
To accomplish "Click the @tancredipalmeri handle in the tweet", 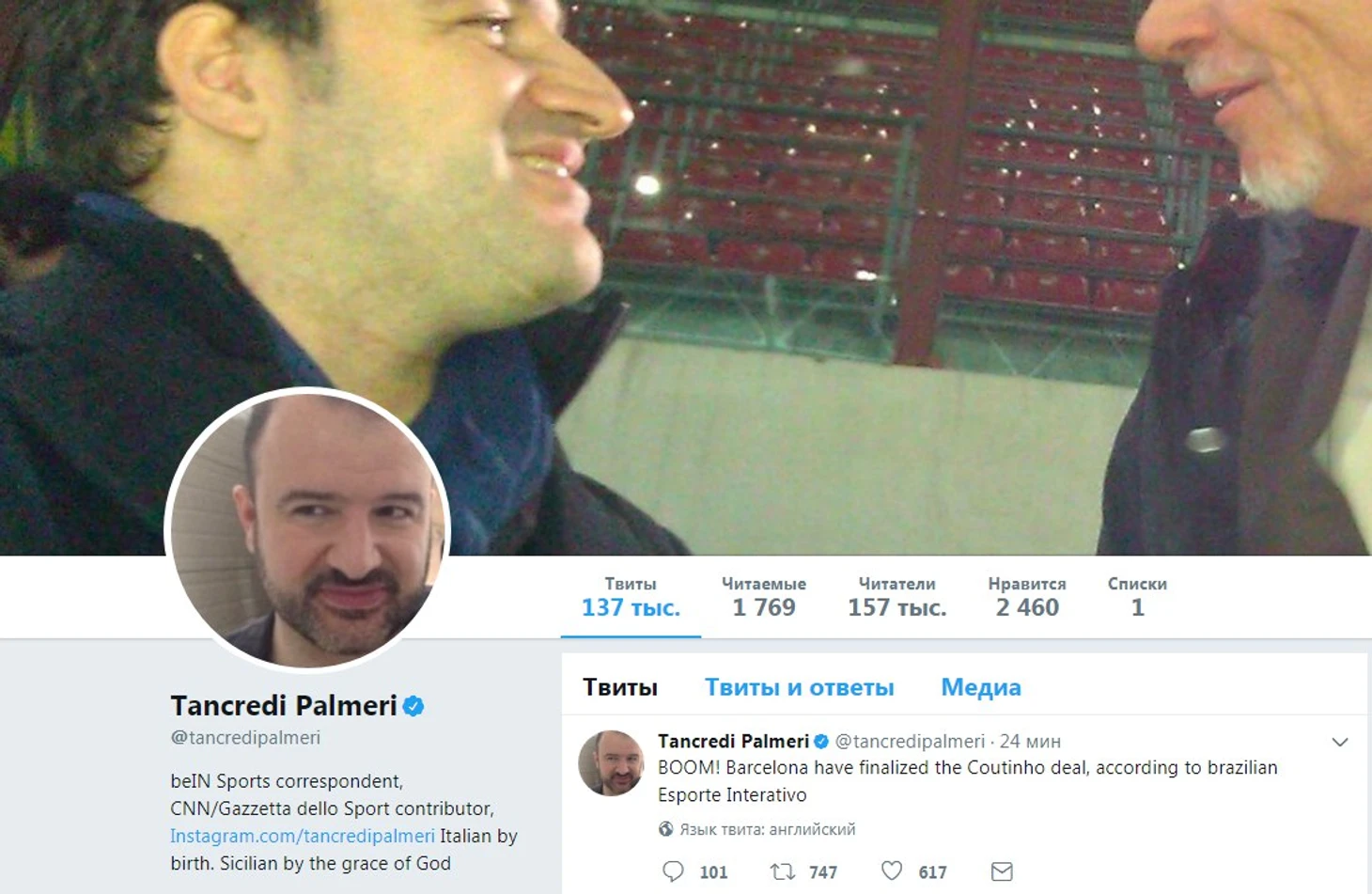I will pyautogui.click(x=910, y=742).
